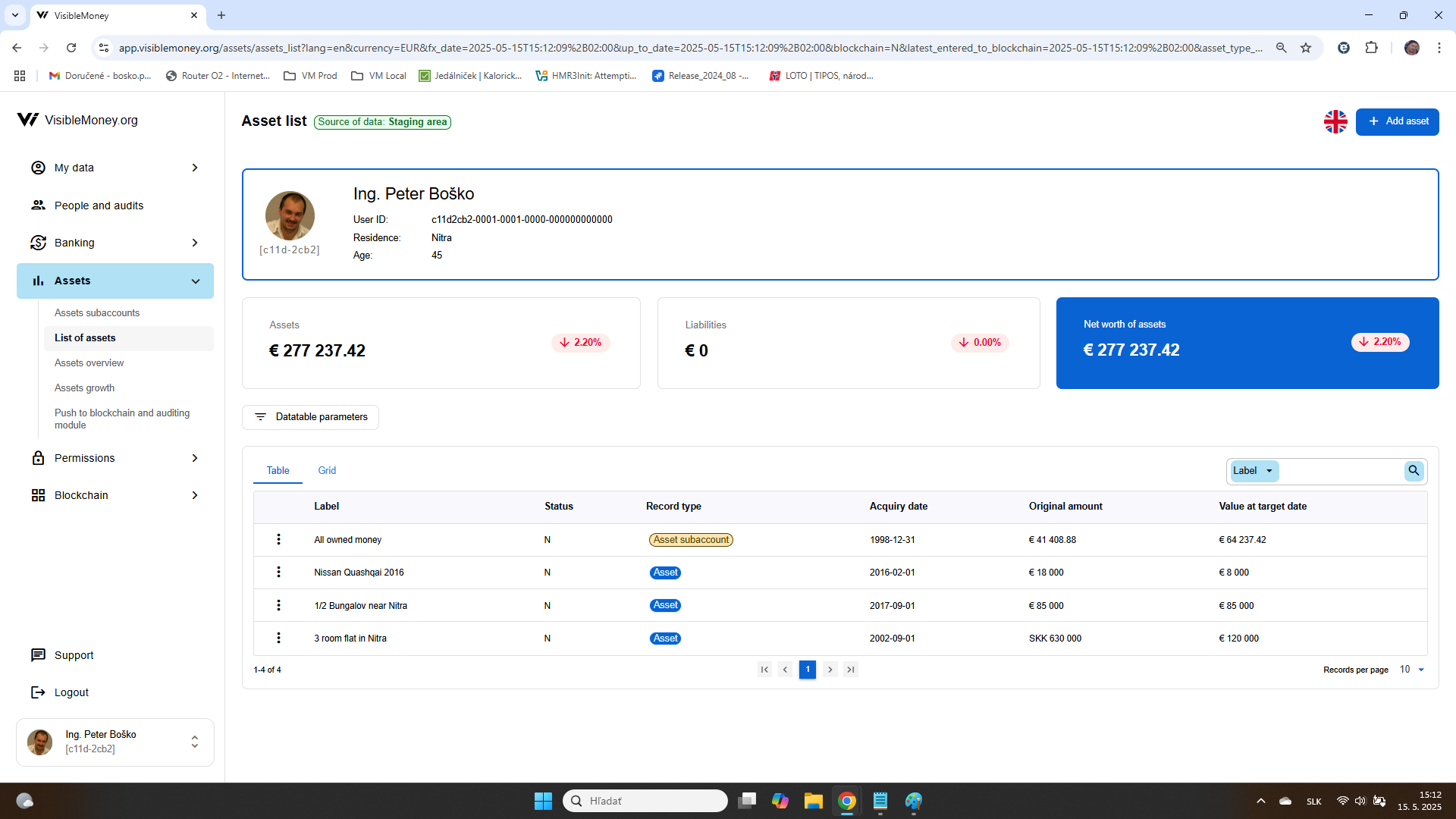This screenshot has height=819, width=1456.
Task: Open Records per page dropdown
Action: [x=1412, y=670]
